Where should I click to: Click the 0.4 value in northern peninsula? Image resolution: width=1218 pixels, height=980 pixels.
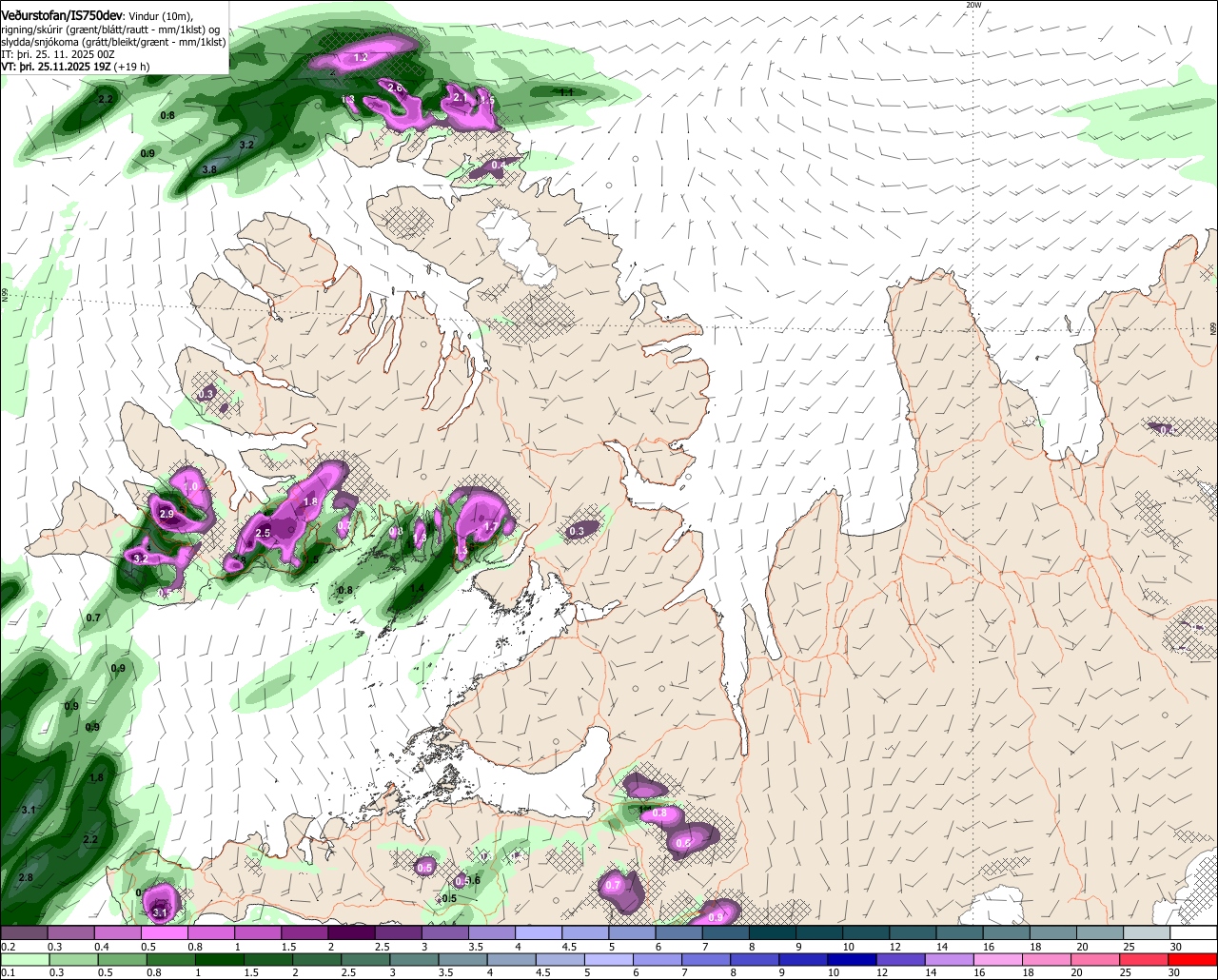pyautogui.click(x=498, y=166)
